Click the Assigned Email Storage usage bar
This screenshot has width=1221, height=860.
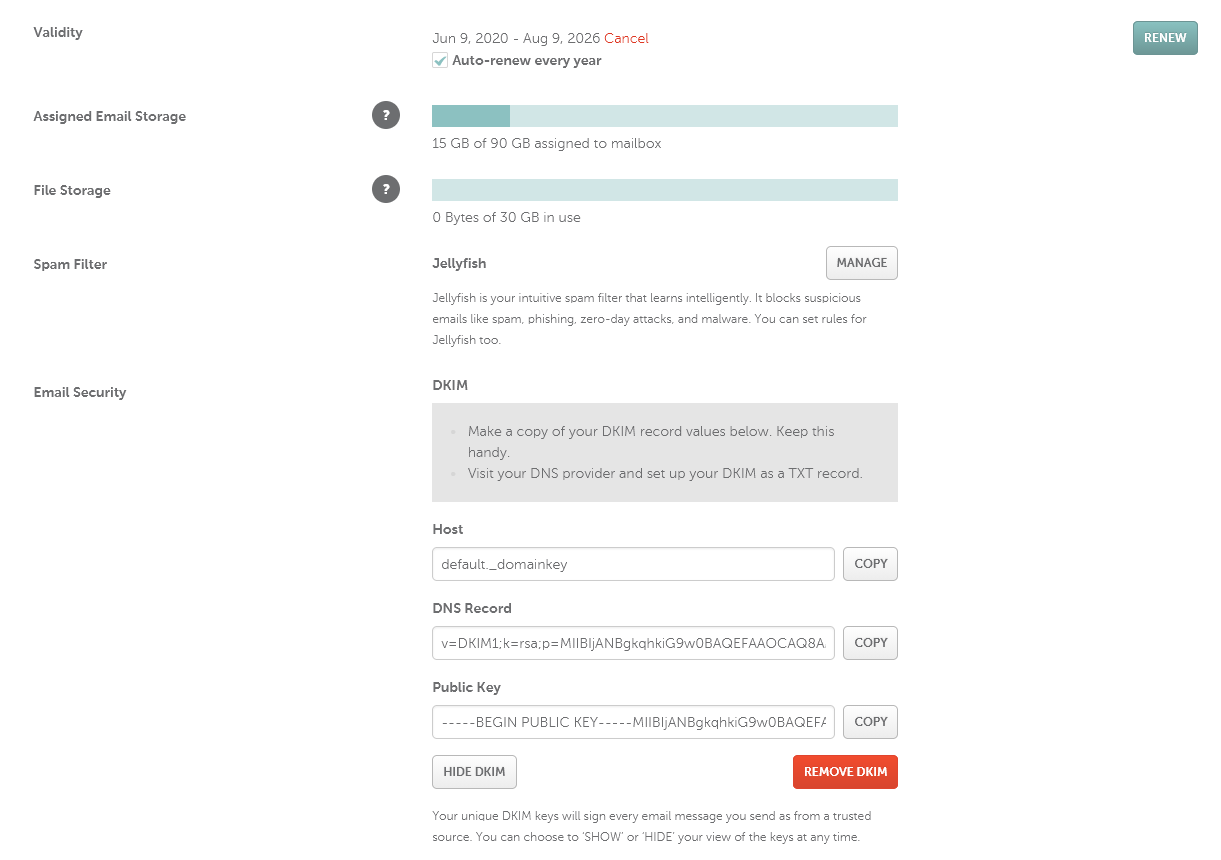point(664,116)
